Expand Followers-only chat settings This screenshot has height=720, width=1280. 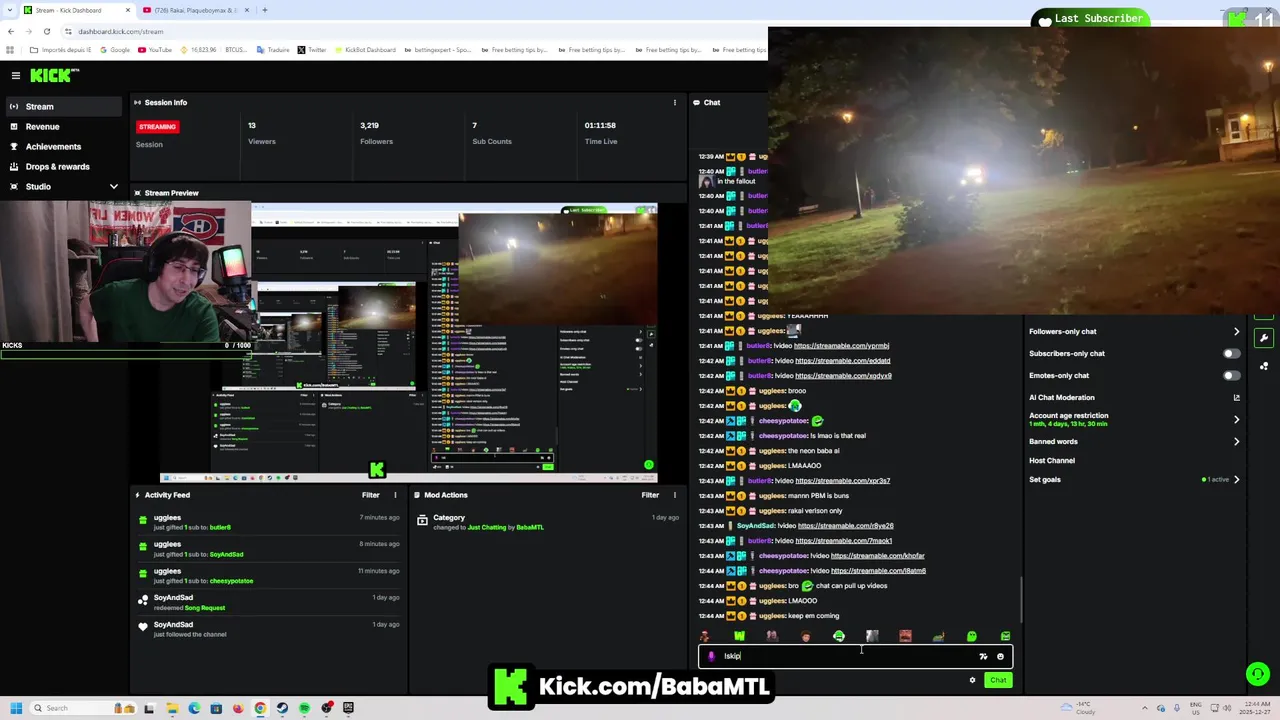click(1237, 332)
